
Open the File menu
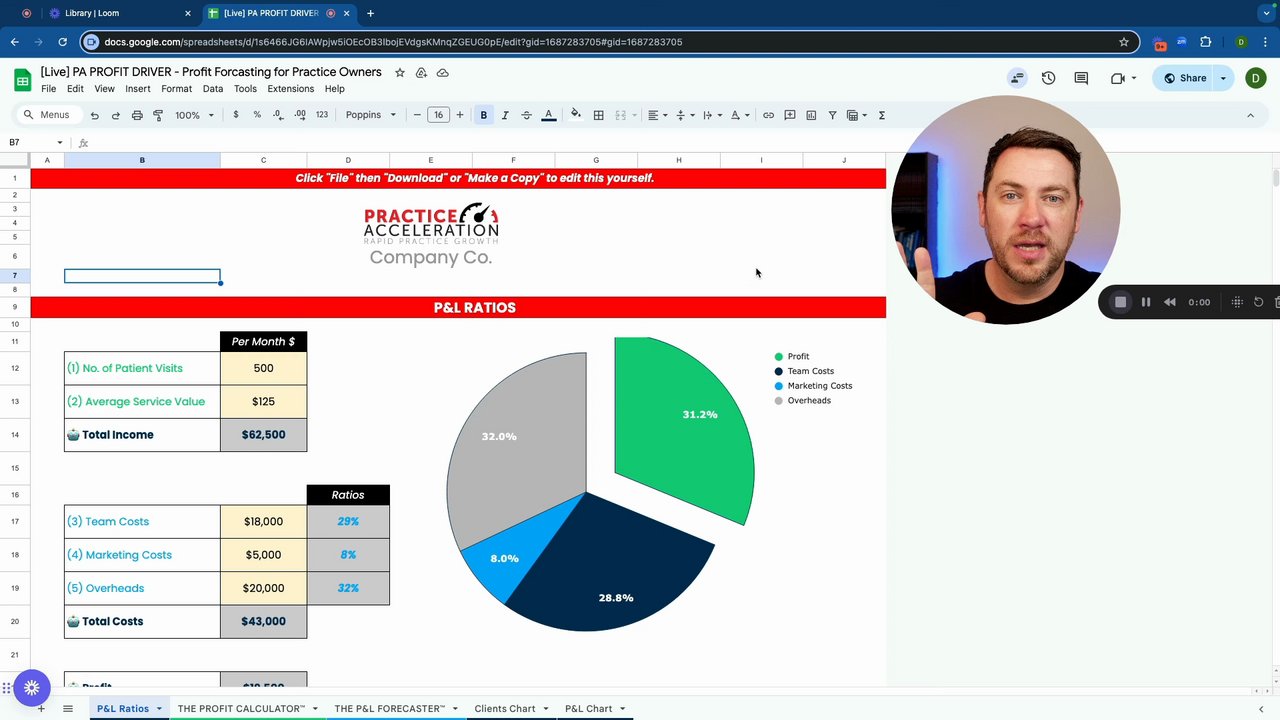click(x=48, y=89)
